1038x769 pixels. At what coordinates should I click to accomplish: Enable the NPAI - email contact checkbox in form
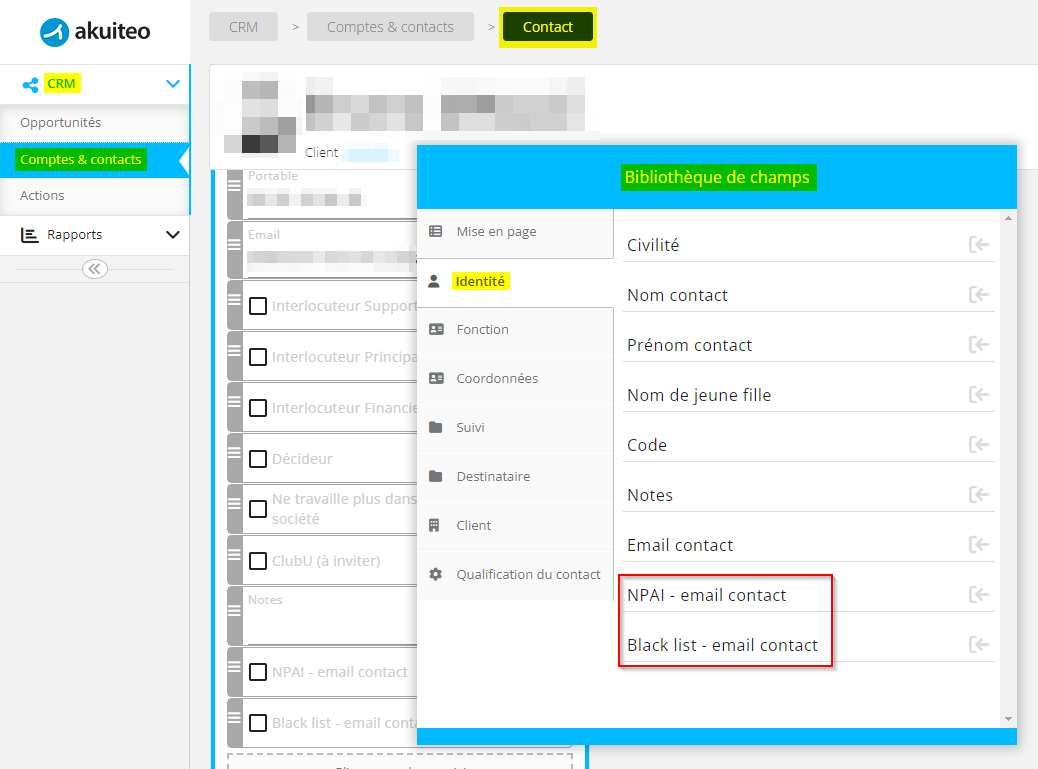pos(258,672)
